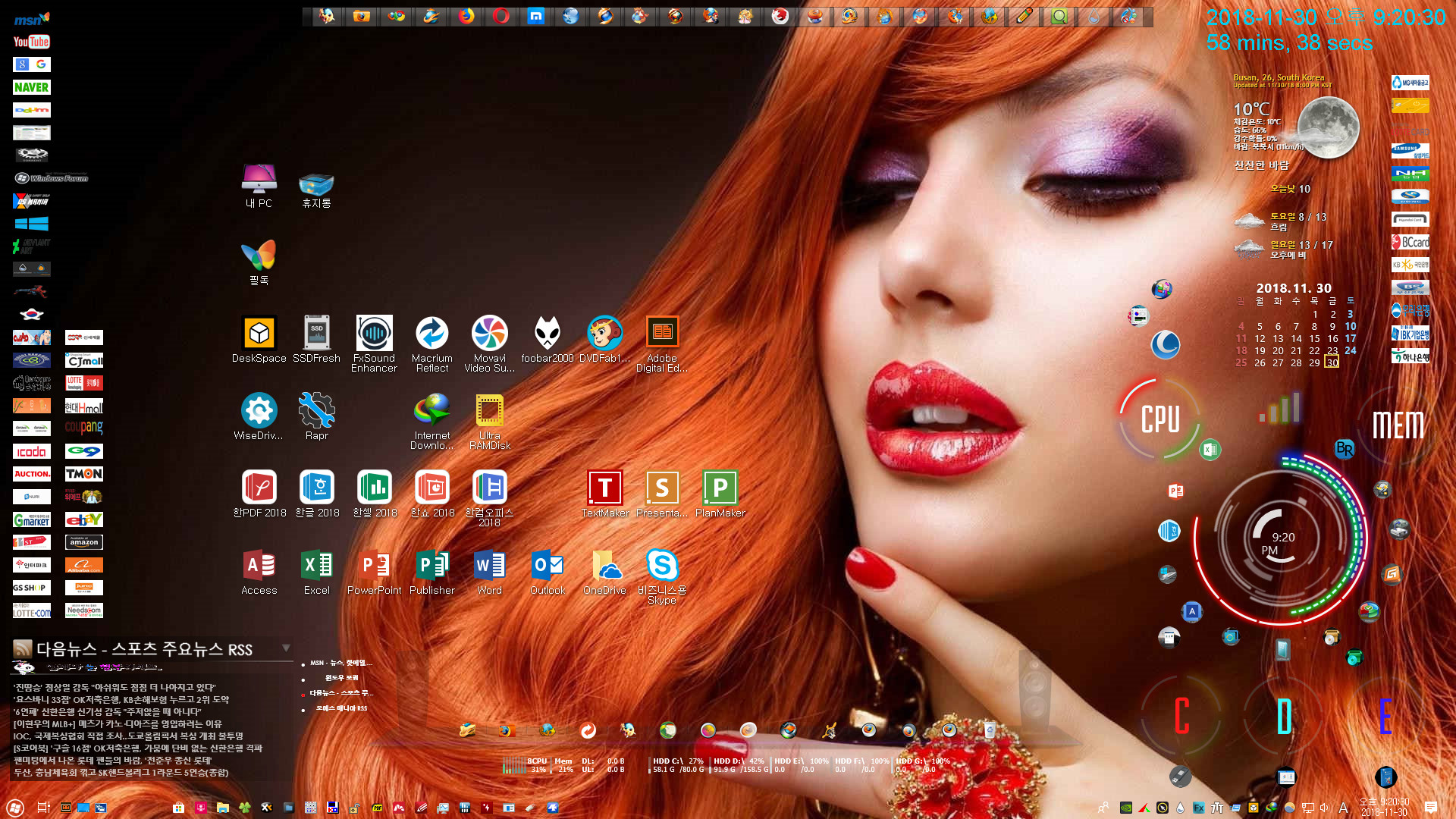1456x819 pixels.
Task: Open Task View on the taskbar
Action: coord(43,808)
